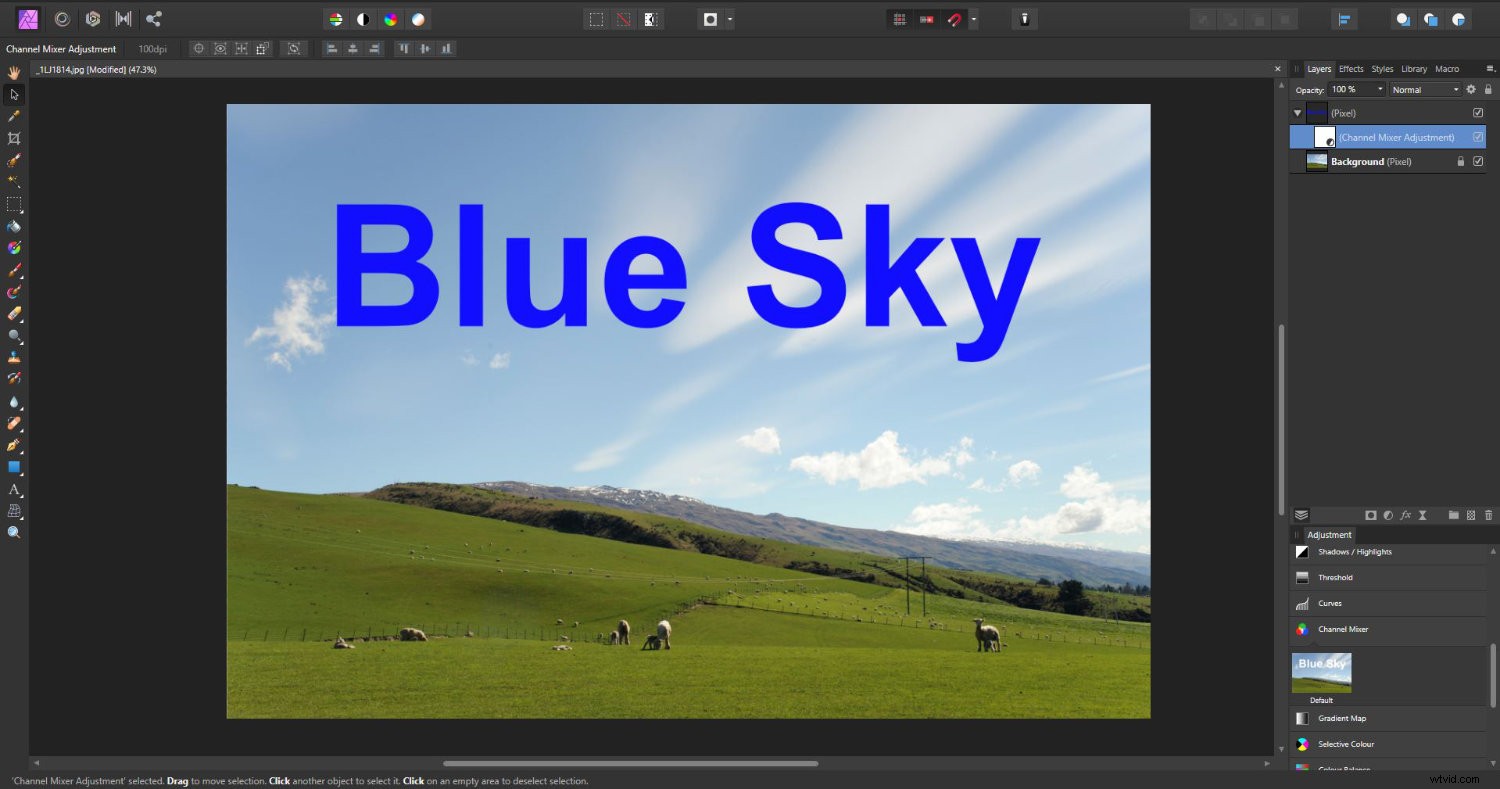The image size is (1500, 789).
Task: Pick the Zoom tool
Action: coord(14,531)
